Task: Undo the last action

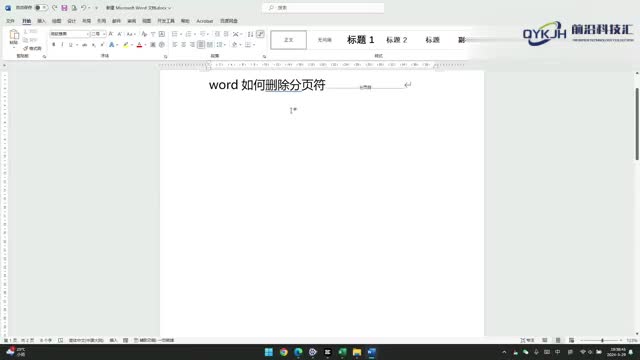Action: click(83, 8)
